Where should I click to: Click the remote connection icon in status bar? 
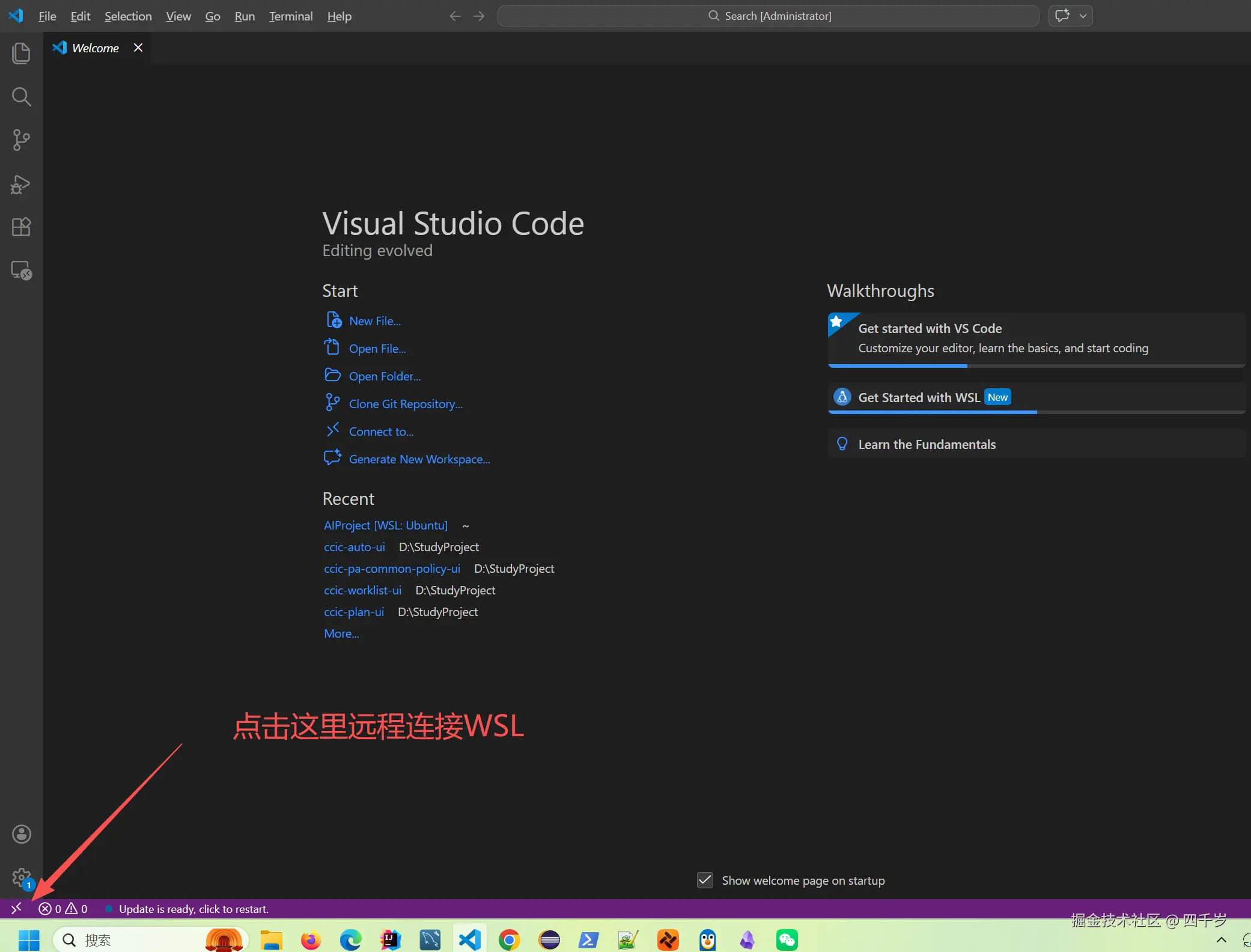click(16, 908)
